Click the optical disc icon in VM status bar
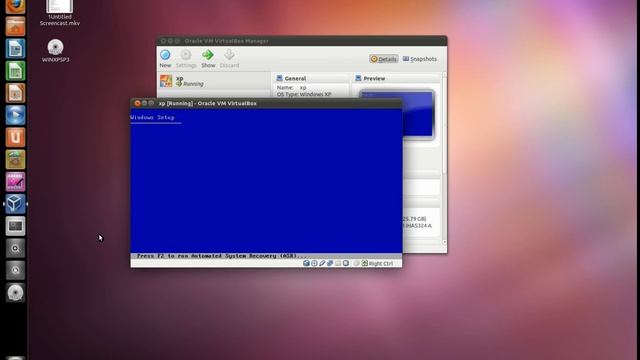The width and height of the screenshot is (640, 360). pos(314,263)
